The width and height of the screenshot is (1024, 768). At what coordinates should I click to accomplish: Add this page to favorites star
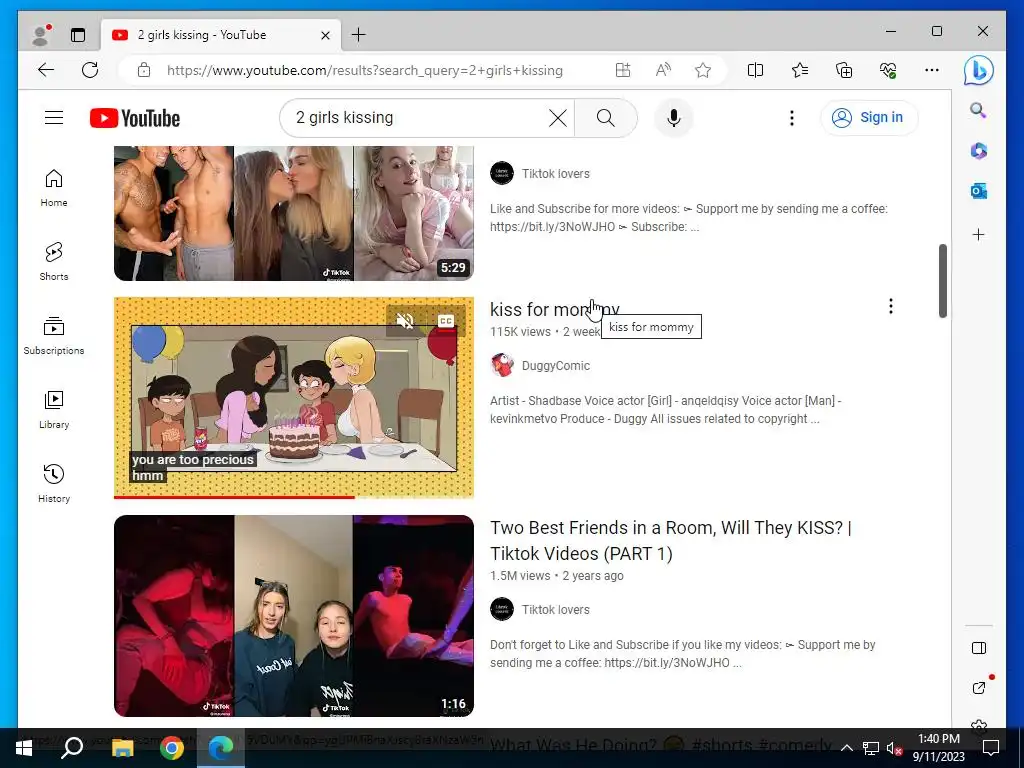pyautogui.click(x=703, y=71)
